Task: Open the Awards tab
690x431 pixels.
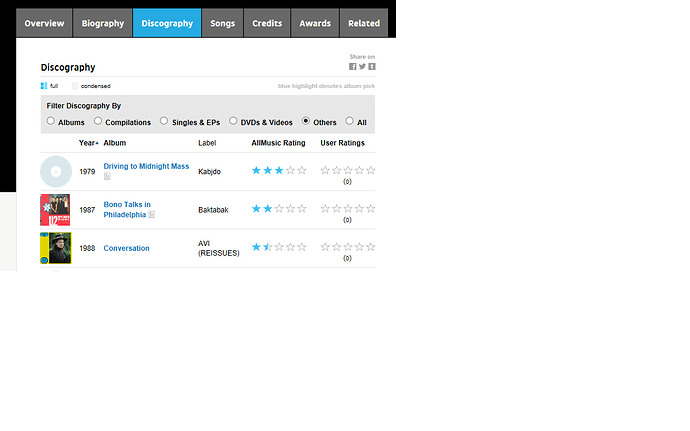Action: [315, 23]
